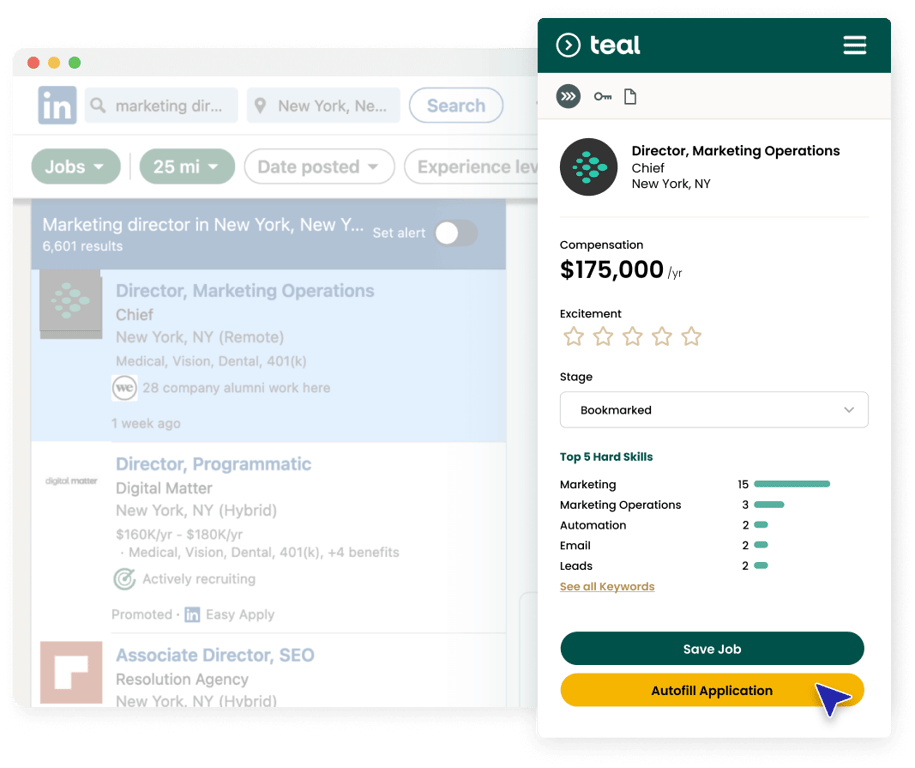Image resolution: width=915 pixels, height=768 pixels.
Task: Open the See all Keywords link
Action: click(x=607, y=587)
